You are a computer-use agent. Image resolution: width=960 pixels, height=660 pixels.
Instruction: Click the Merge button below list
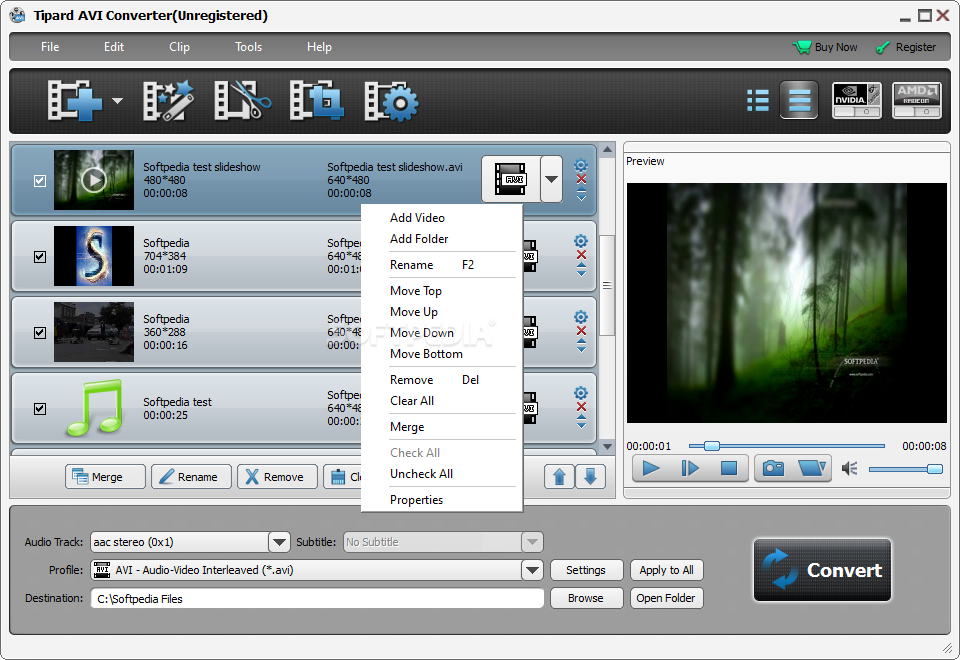coord(105,477)
